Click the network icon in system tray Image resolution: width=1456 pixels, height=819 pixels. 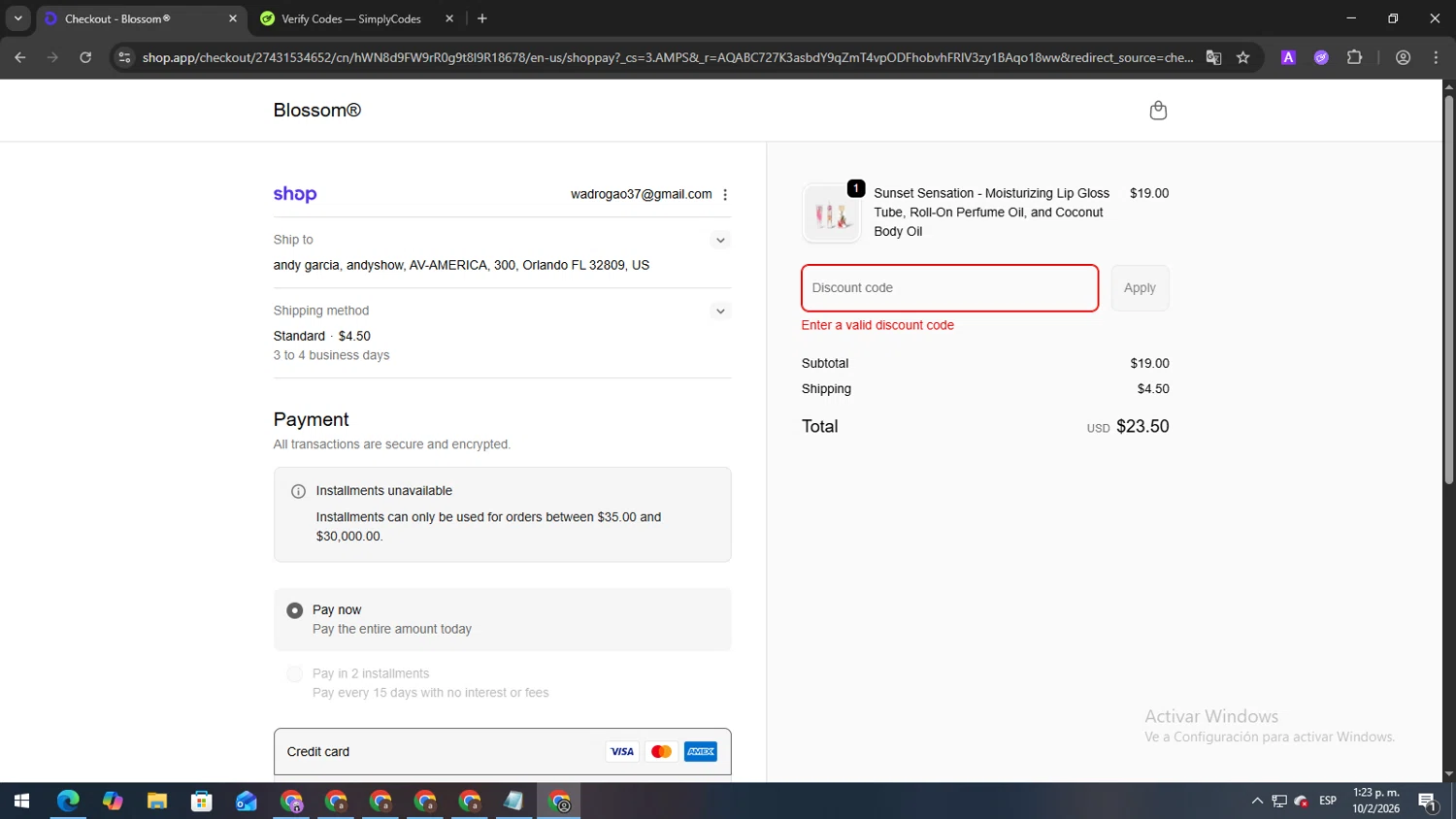1279,802
